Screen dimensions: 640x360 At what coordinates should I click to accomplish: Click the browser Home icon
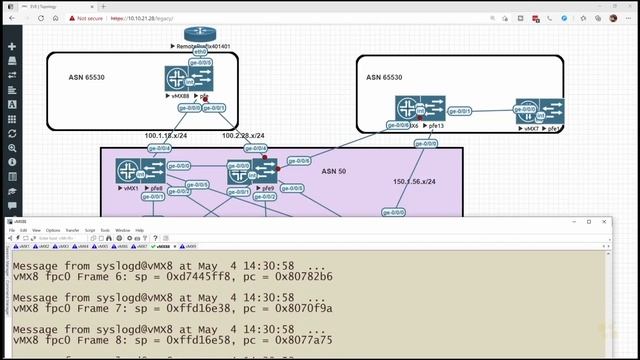pos(56,18)
